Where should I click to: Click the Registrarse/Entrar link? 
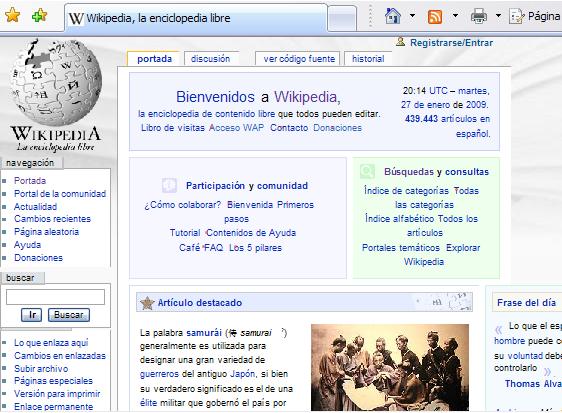click(x=451, y=43)
